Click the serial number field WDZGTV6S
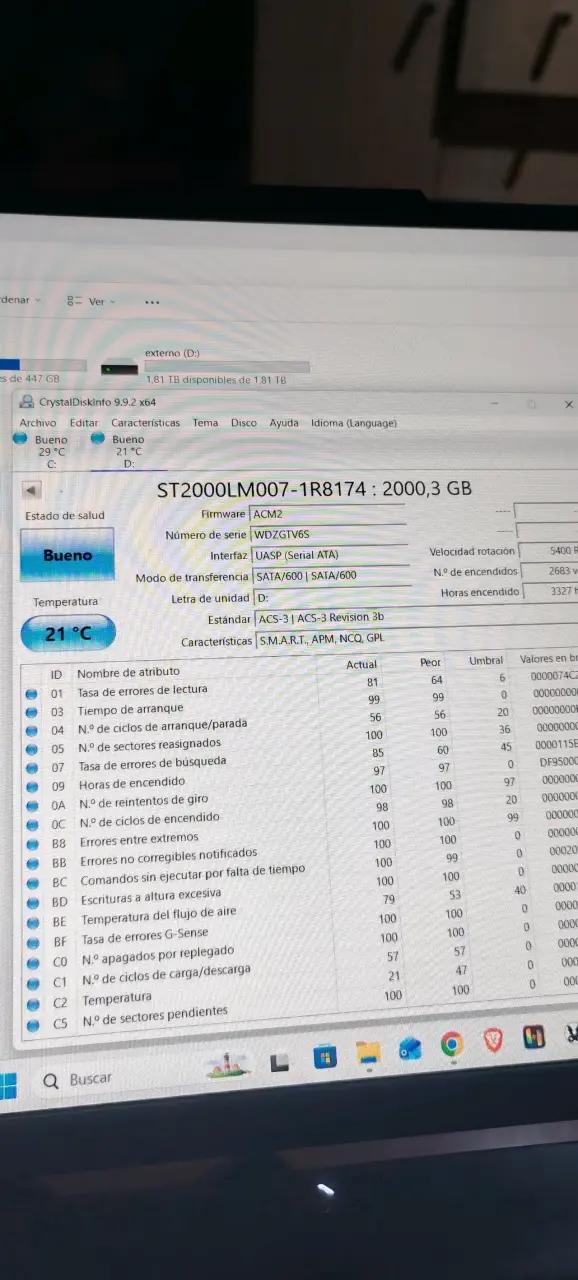The width and height of the screenshot is (578, 1280). coord(328,535)
